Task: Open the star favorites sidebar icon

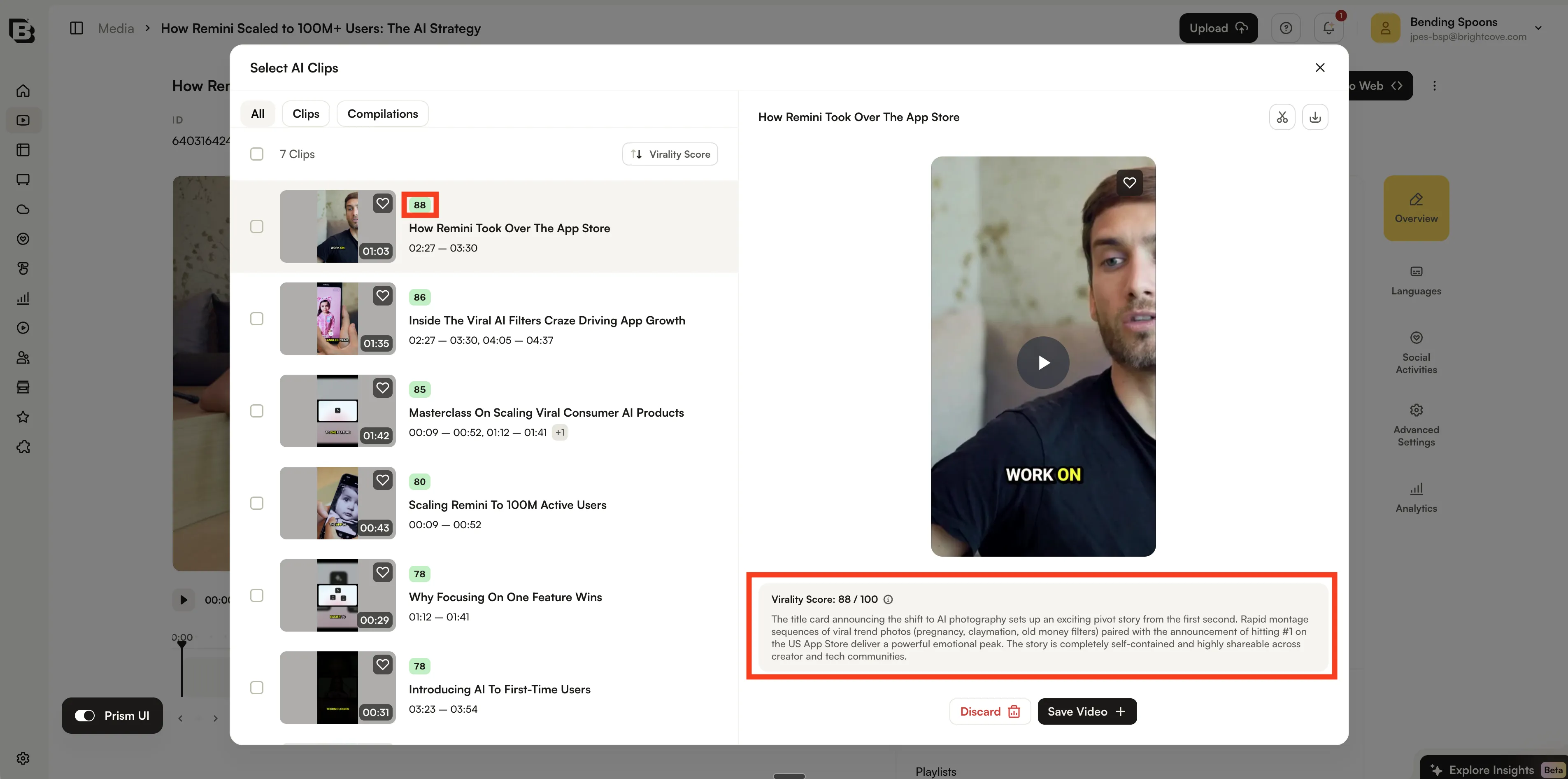Action: (x=23, y=417)
